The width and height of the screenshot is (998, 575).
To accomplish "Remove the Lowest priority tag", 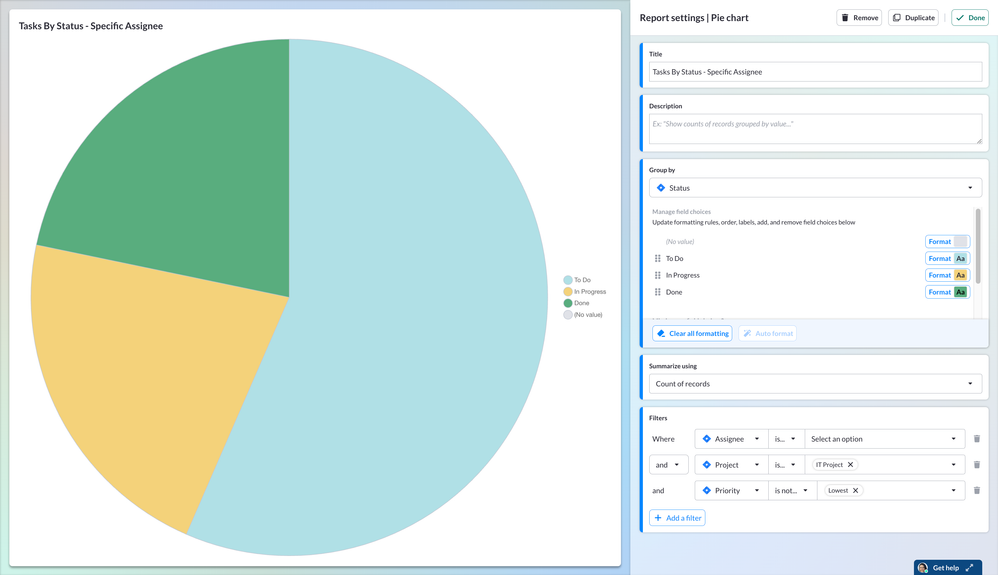I will pos(855,490).
